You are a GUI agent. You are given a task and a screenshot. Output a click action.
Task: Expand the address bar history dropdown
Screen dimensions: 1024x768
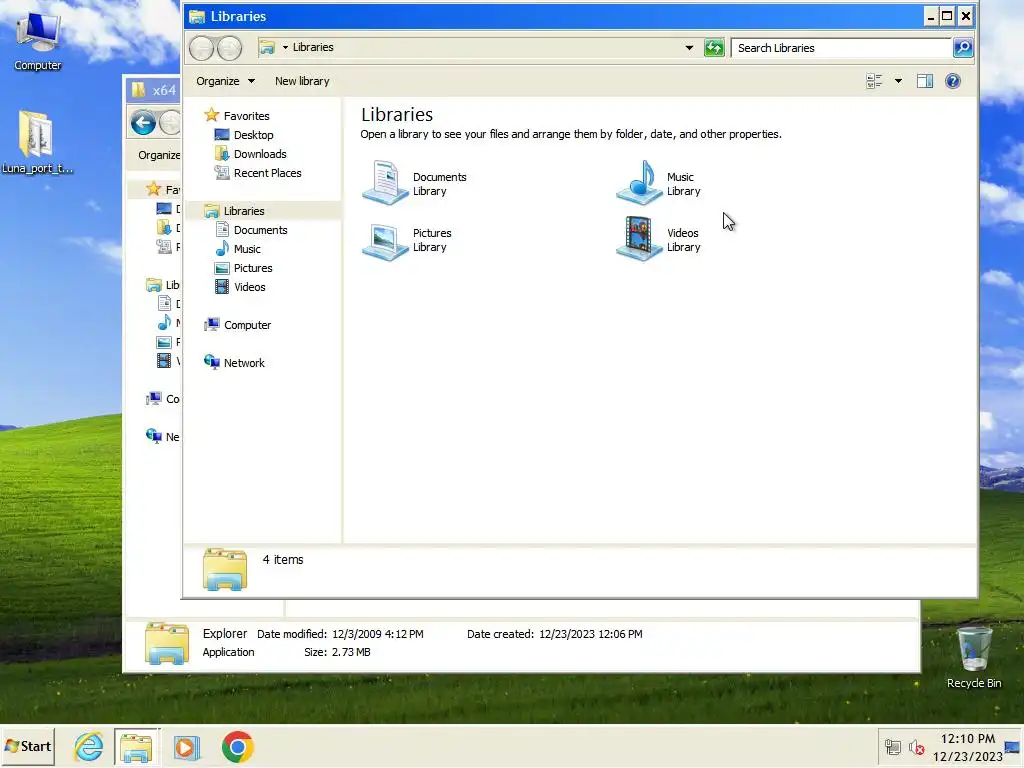pos(689,48)
